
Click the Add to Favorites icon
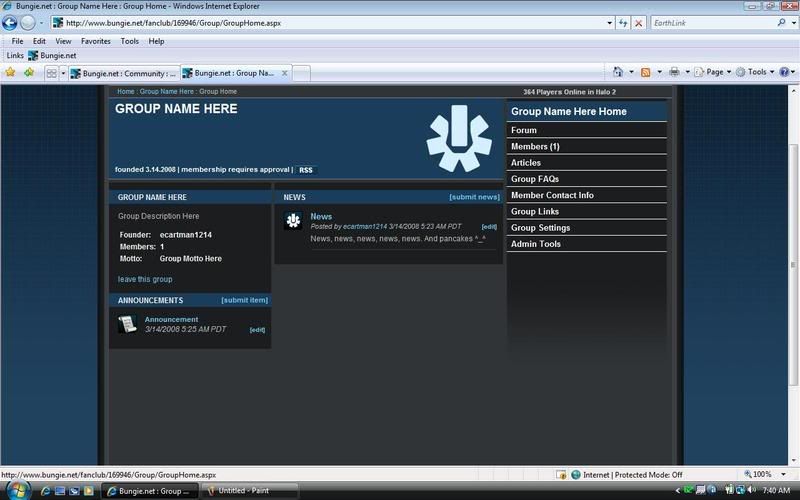(x=29, y=72)
